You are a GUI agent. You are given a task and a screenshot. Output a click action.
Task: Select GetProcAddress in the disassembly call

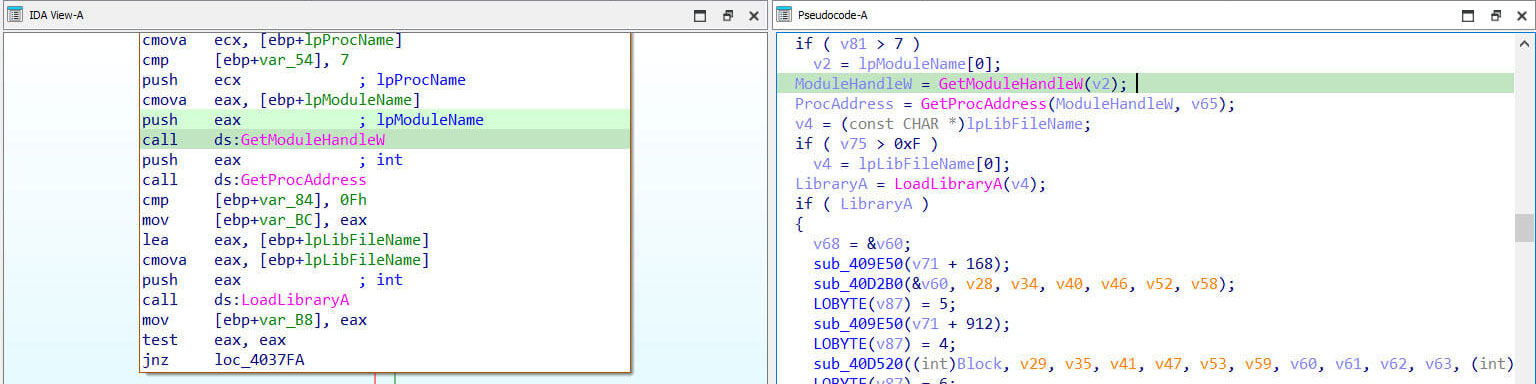[x=303, y=180]
